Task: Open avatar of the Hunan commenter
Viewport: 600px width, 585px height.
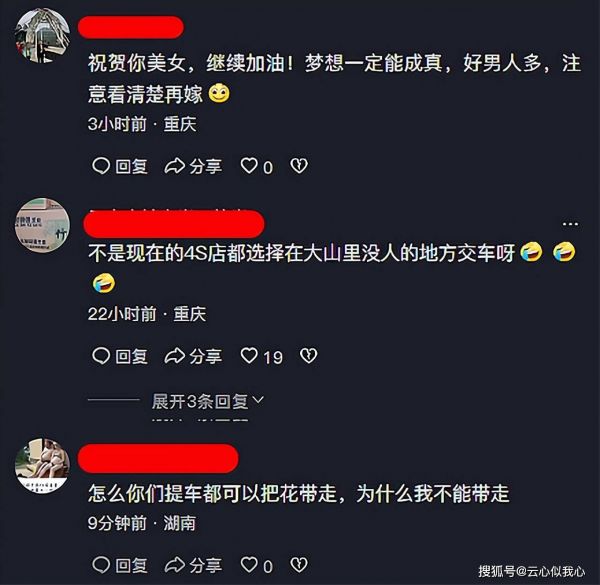Action: (x=42, y=466)
